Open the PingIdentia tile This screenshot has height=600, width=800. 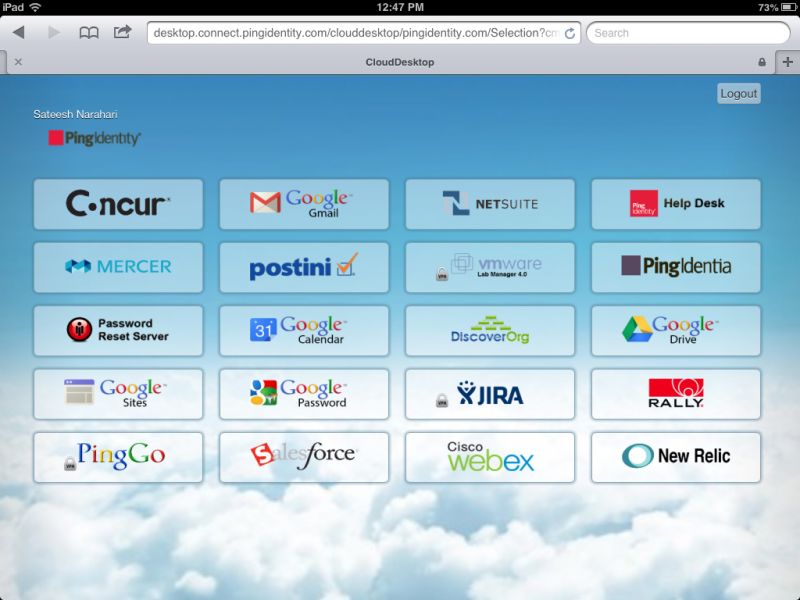tap(676, 267)
